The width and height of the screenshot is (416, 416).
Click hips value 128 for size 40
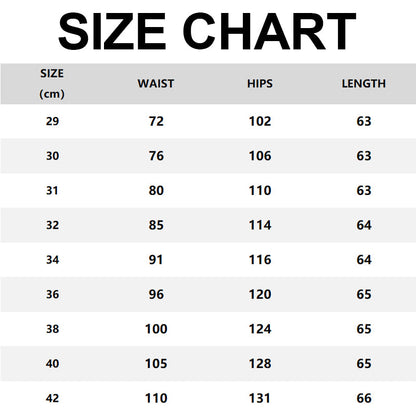[x=260, y=364]
